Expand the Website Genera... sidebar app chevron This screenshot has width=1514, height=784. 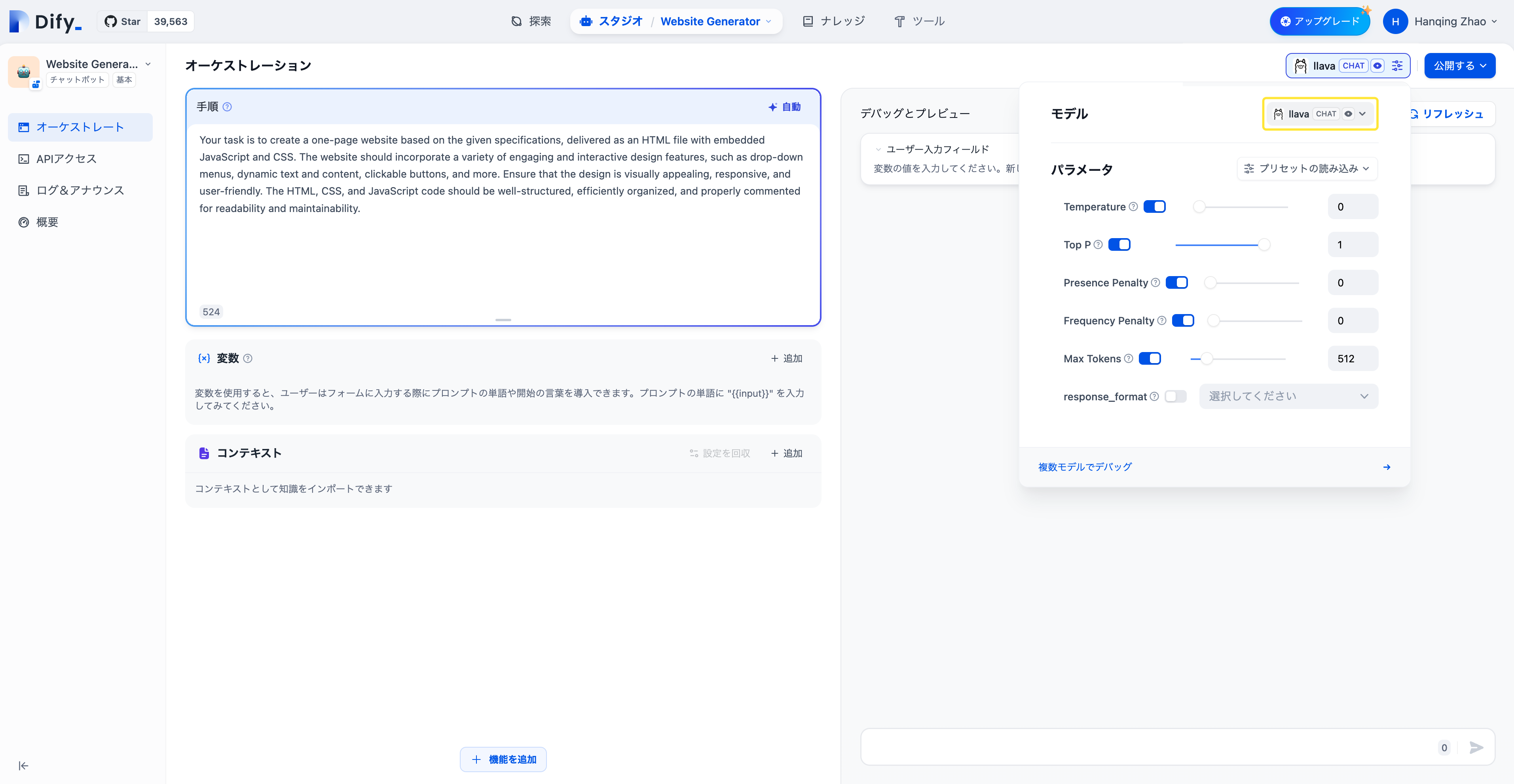148,64
